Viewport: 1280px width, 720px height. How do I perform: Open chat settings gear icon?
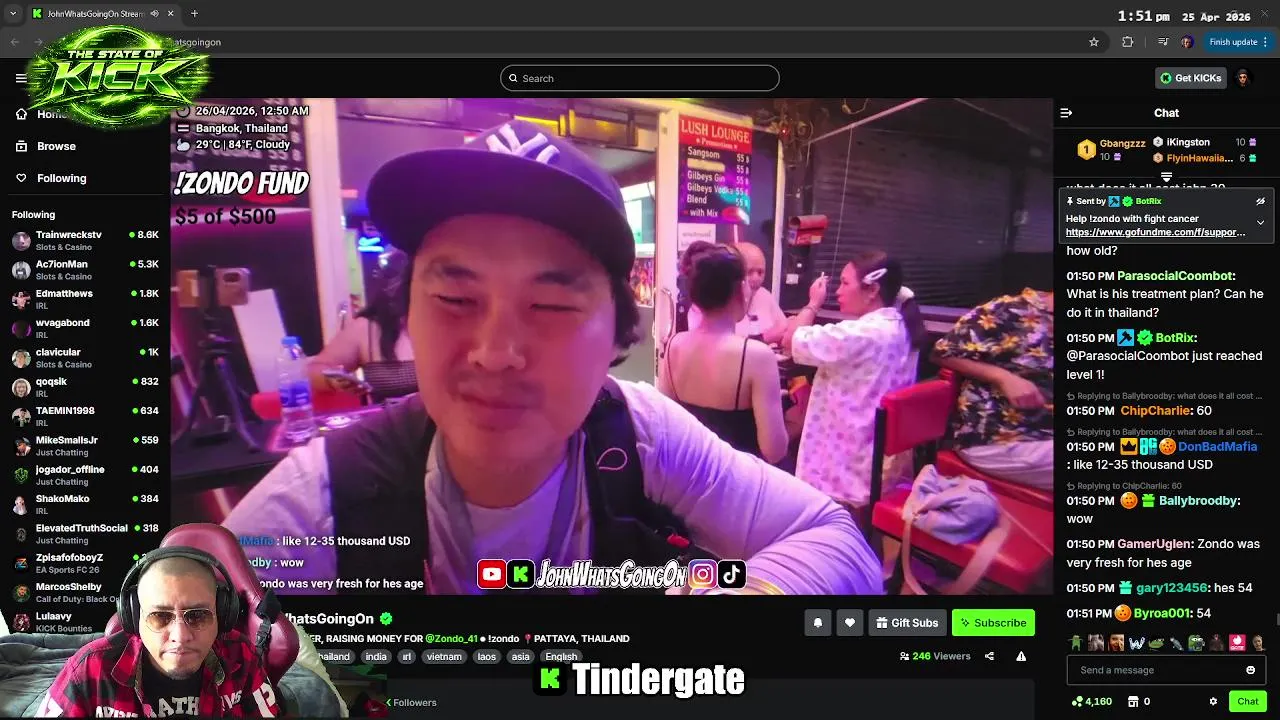pos(1213,701)
